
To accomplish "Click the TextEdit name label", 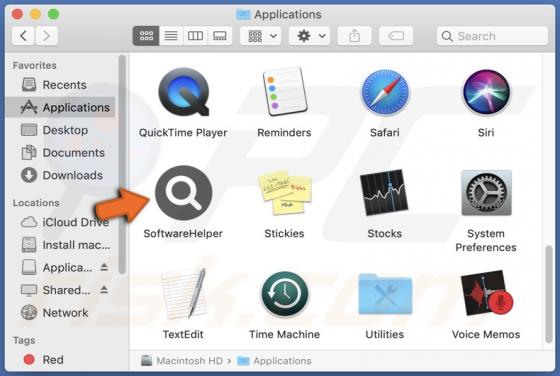I will click(x=183, y=334).
